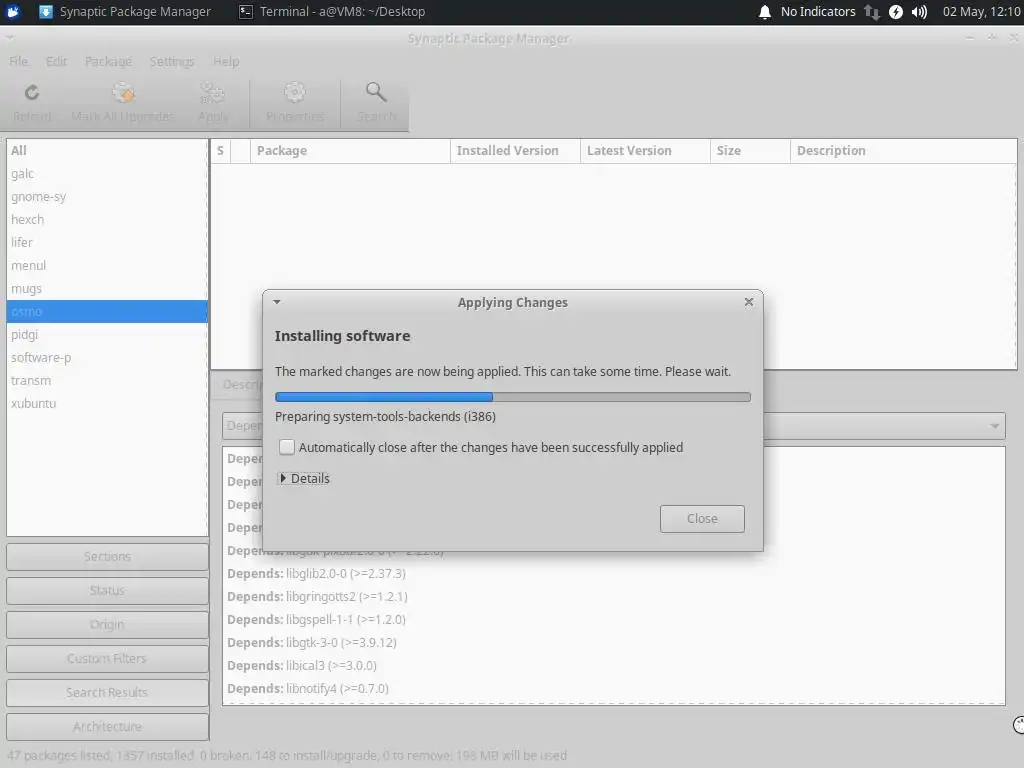
Task: Click the Search Results button
Action: pyautogui.click(x=107, y=692)
